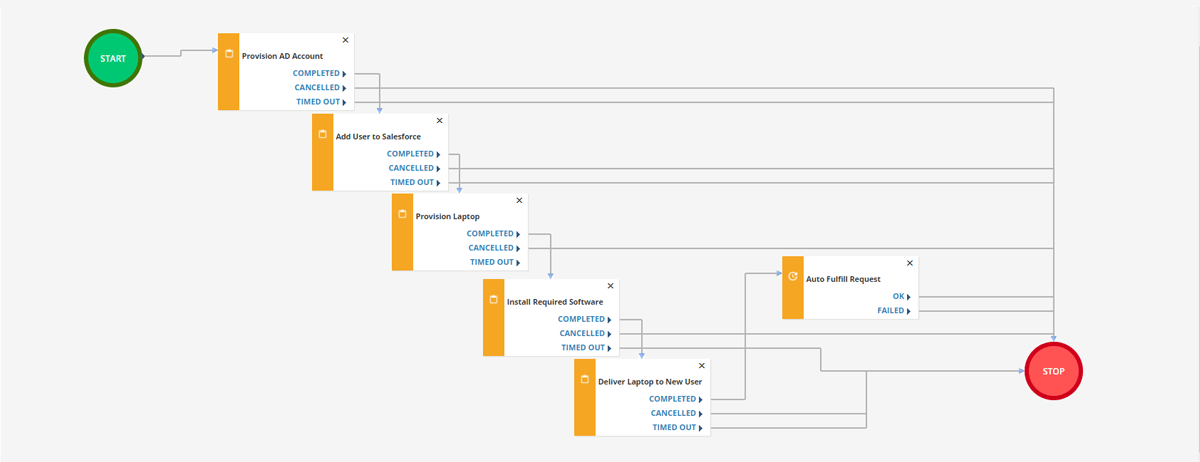The image size is (1200, 462).
Task: Select Deliver Laptop TIMED OUT output
Action: click(x=678, y=428)
